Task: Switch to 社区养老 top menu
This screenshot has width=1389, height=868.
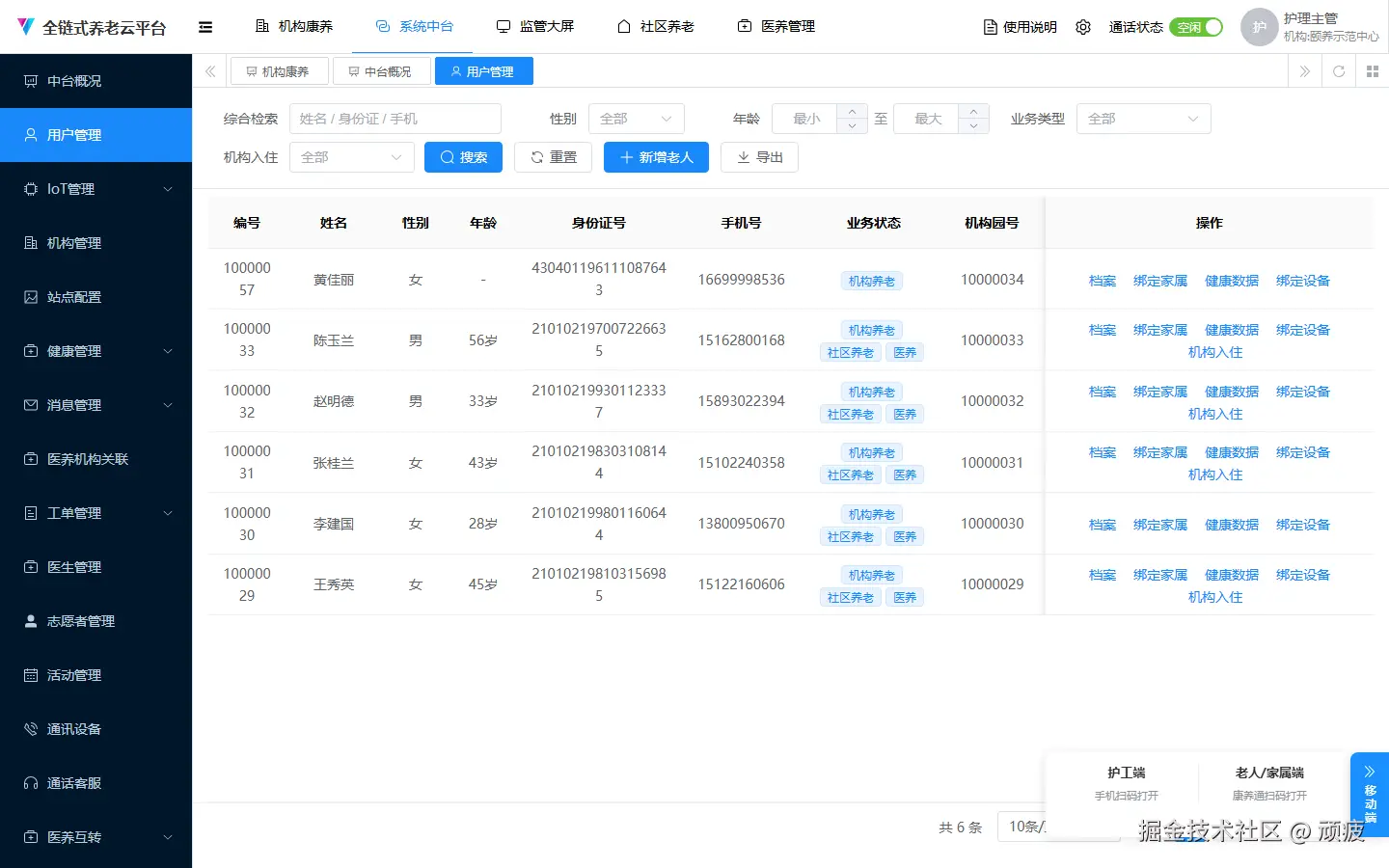Action: [x=656, y=27]
